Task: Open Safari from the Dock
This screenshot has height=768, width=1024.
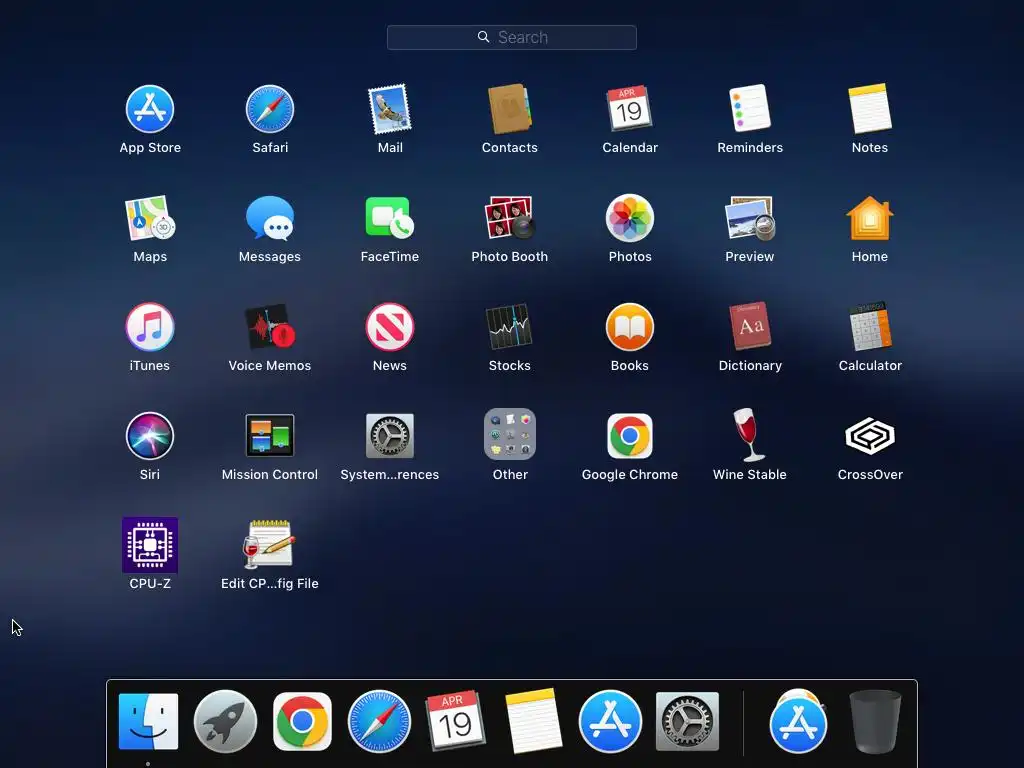Action: 379,722
